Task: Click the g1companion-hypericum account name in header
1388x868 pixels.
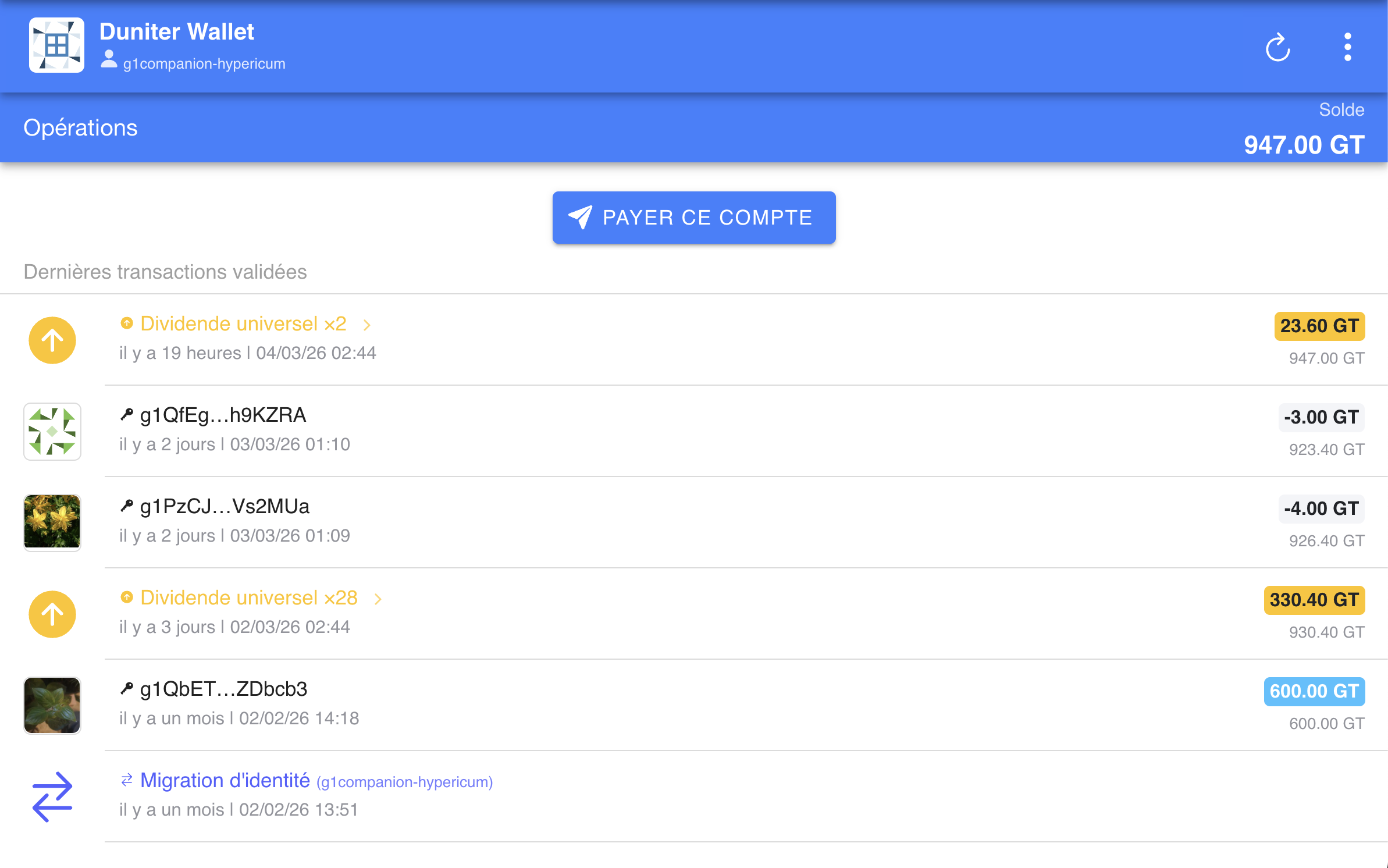Action: (204, 63)
